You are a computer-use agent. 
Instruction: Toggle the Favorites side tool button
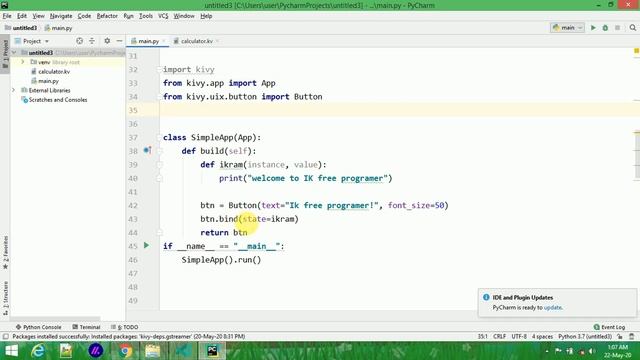tap(5, 252)
